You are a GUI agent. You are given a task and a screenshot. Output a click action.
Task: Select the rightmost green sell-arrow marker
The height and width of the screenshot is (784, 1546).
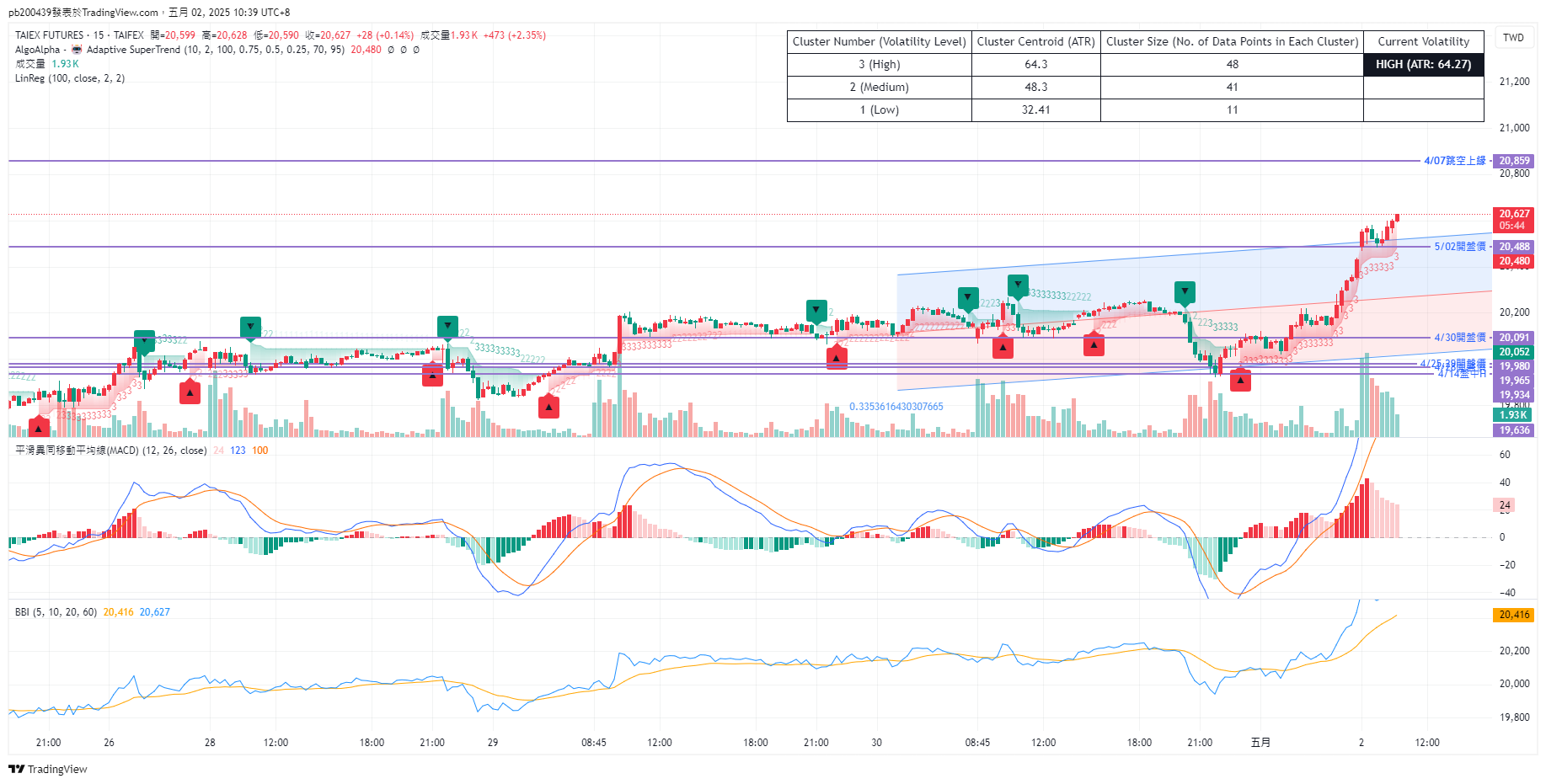(1185, 291)
